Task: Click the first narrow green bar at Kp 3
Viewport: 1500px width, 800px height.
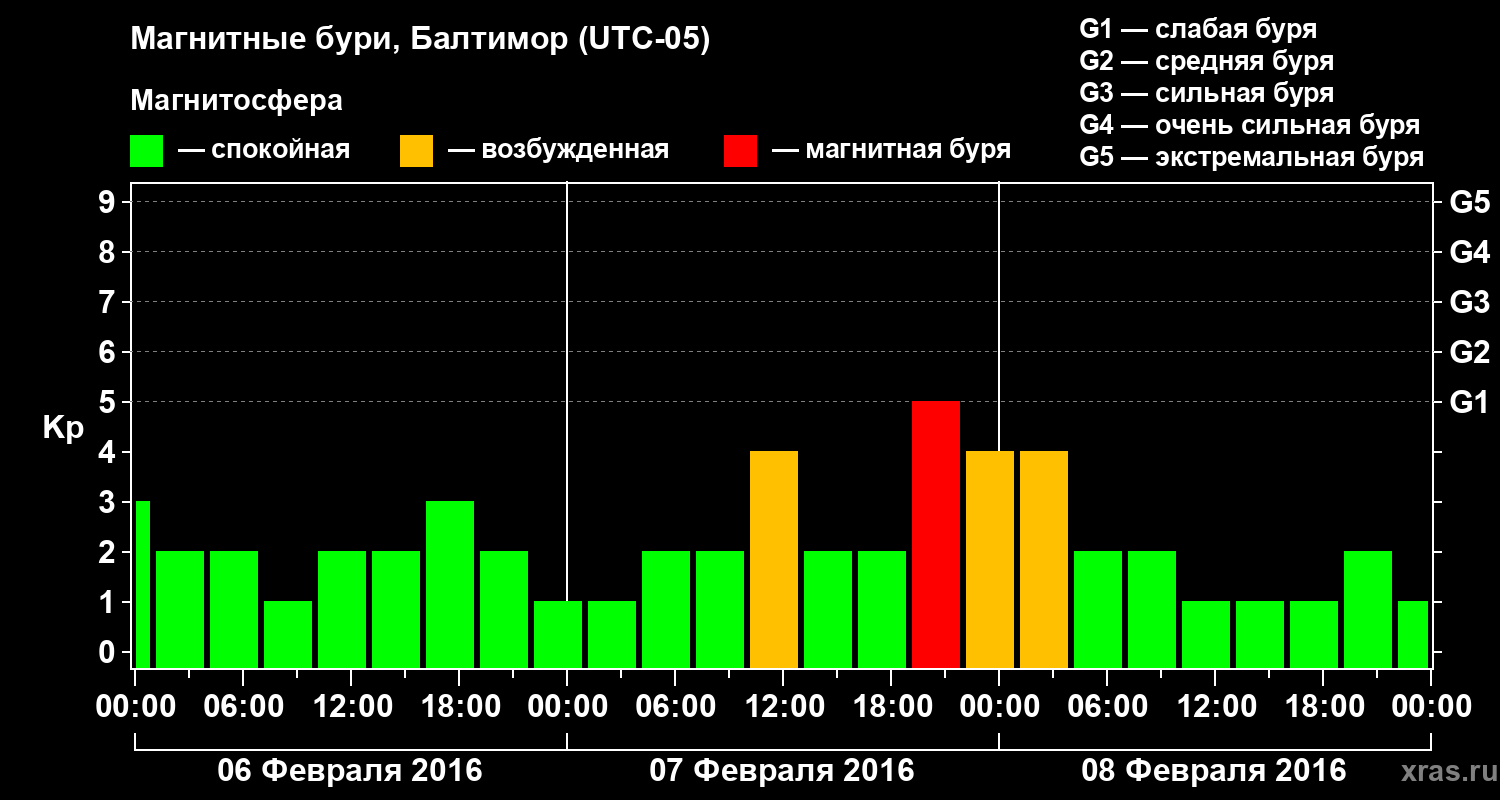Action: pos(142,584)
